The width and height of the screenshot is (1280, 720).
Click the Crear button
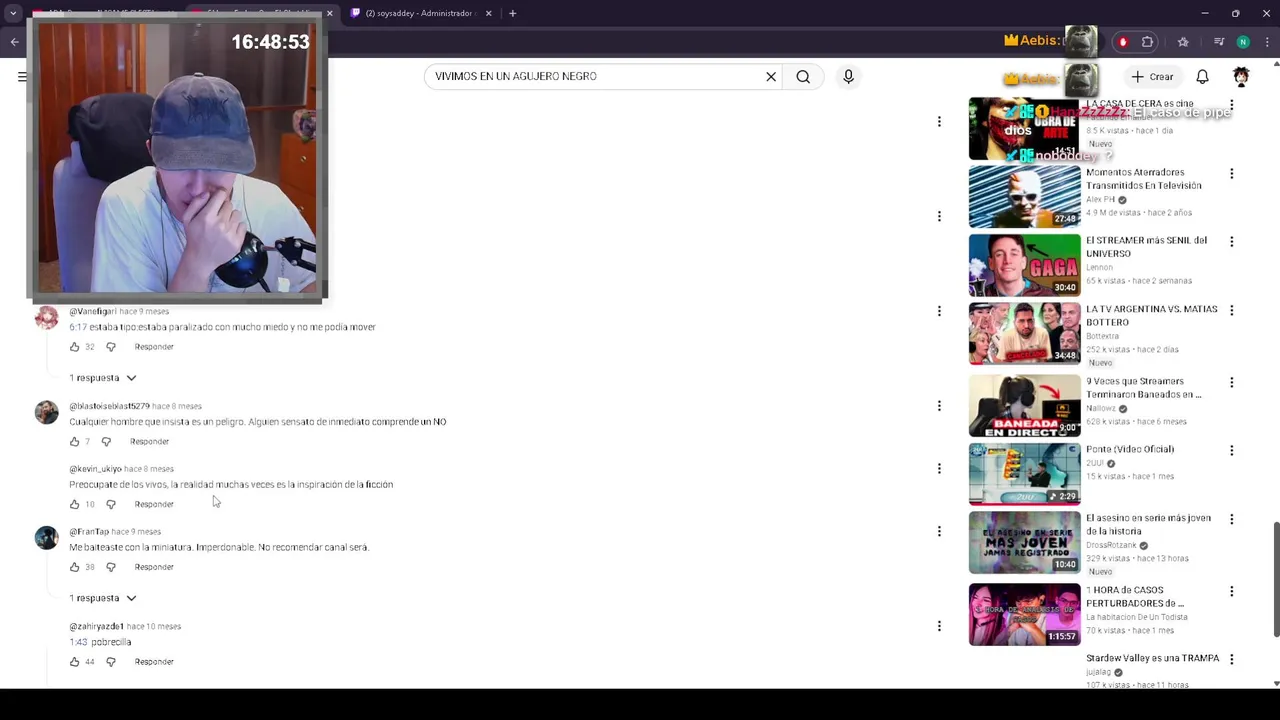pos(1151,77)
